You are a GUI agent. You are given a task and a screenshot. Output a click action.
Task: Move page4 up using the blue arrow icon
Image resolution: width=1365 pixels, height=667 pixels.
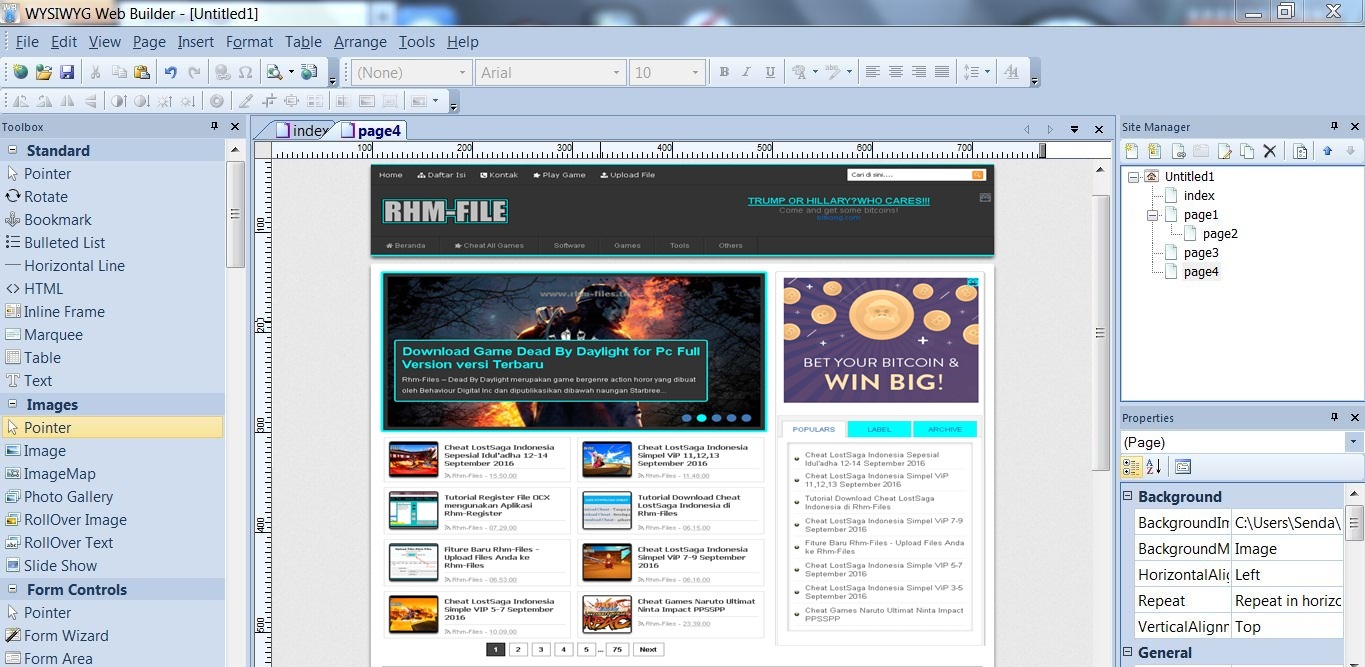pos(1328,150)
